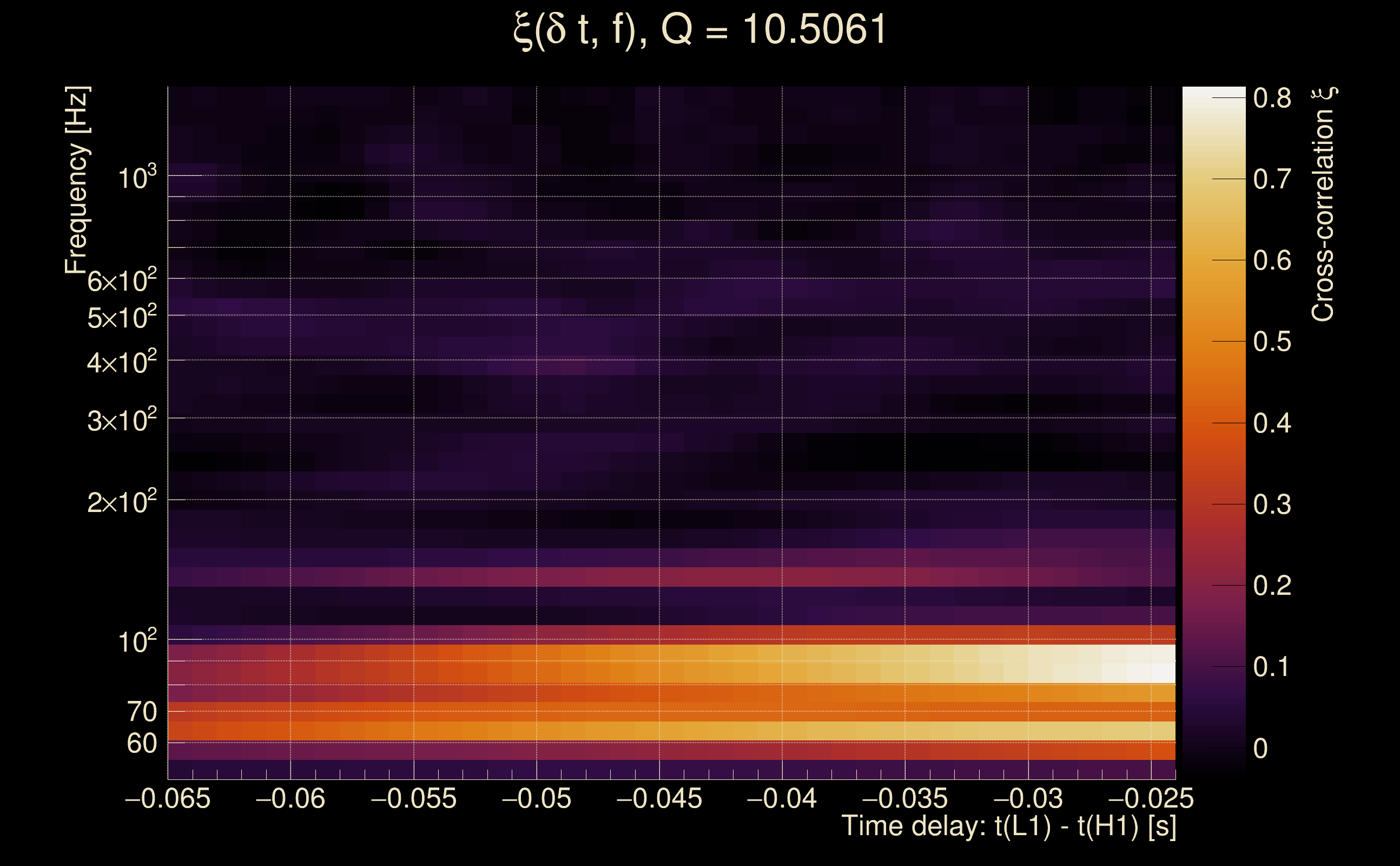1400x866 pixels.
Task: Click the 0.7 value on colorbar
Action: coord(1272,180)
